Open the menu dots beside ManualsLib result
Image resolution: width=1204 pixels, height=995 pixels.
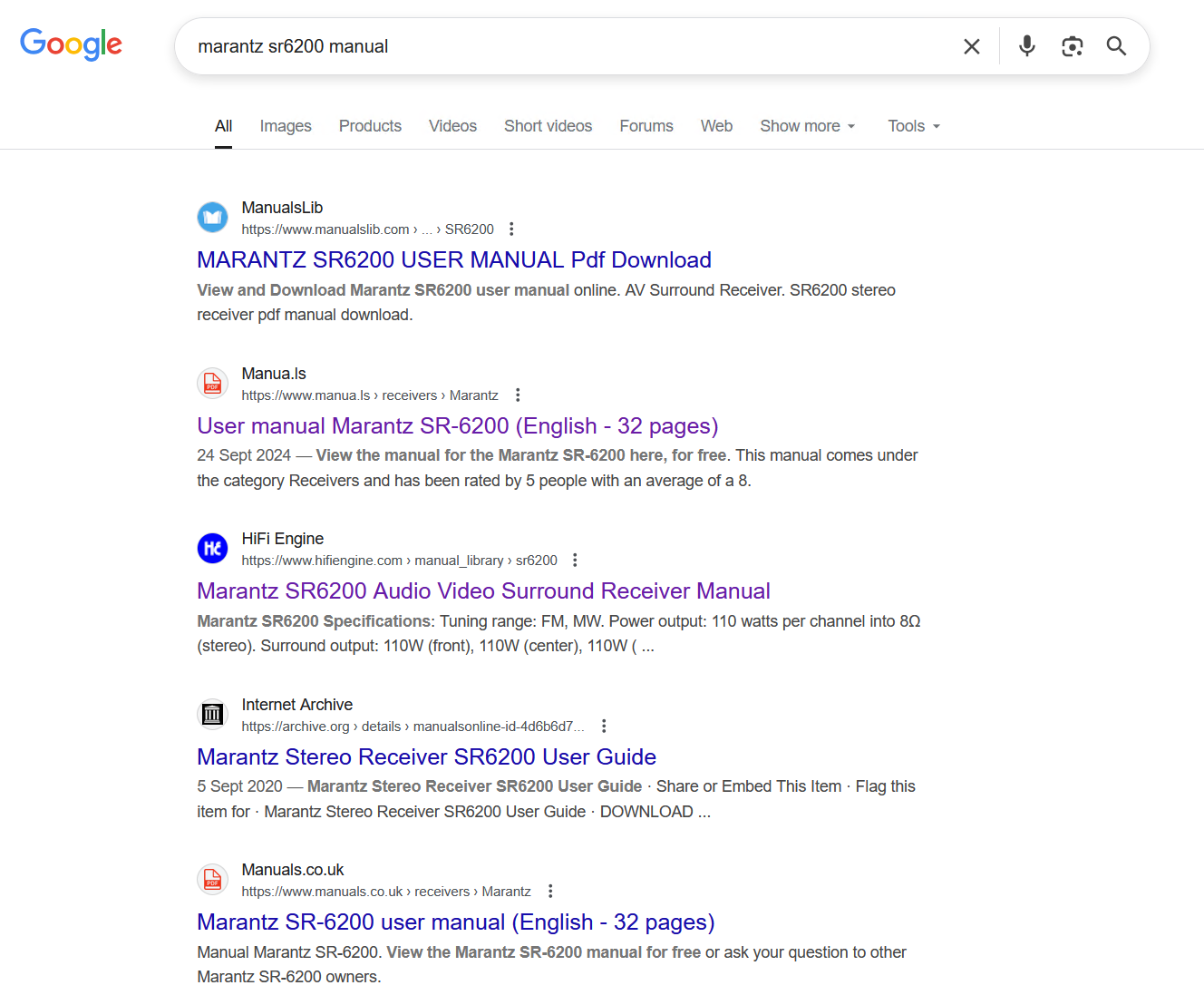[511, 229]
